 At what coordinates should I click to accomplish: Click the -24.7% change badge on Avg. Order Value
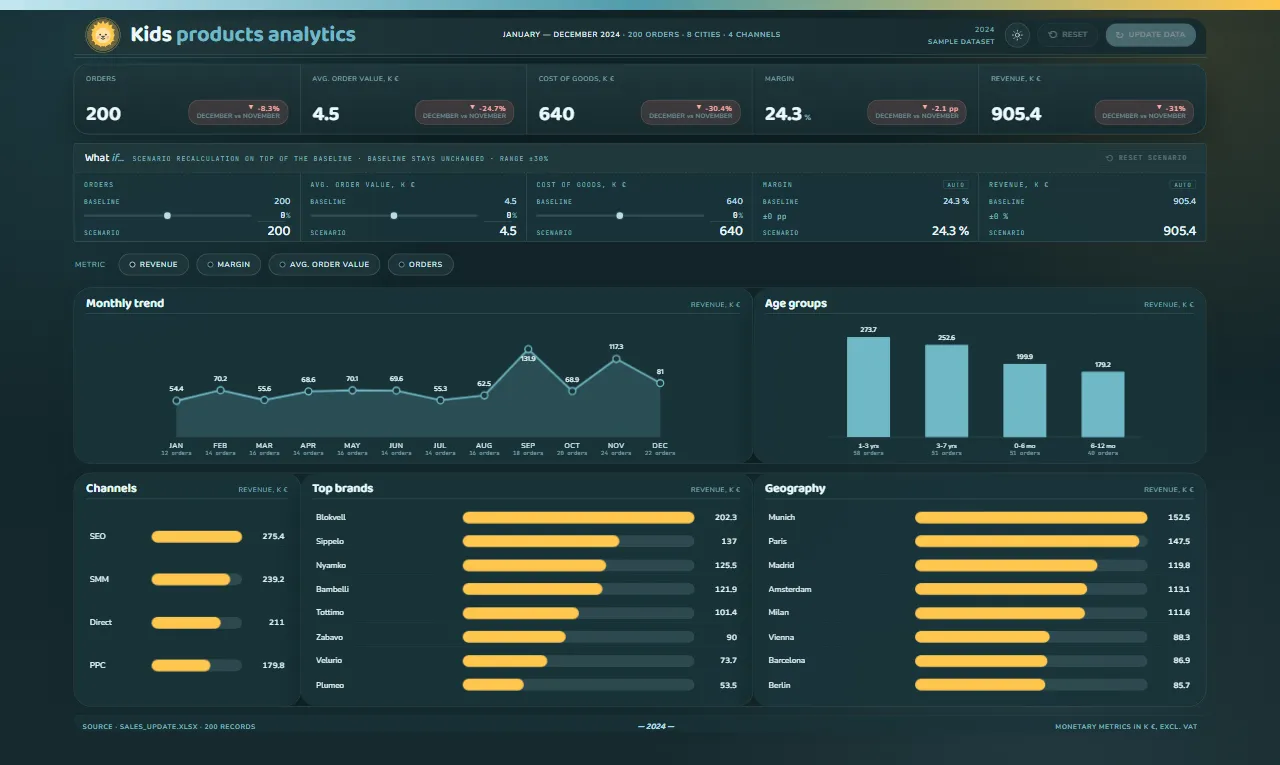click(464, 112)
